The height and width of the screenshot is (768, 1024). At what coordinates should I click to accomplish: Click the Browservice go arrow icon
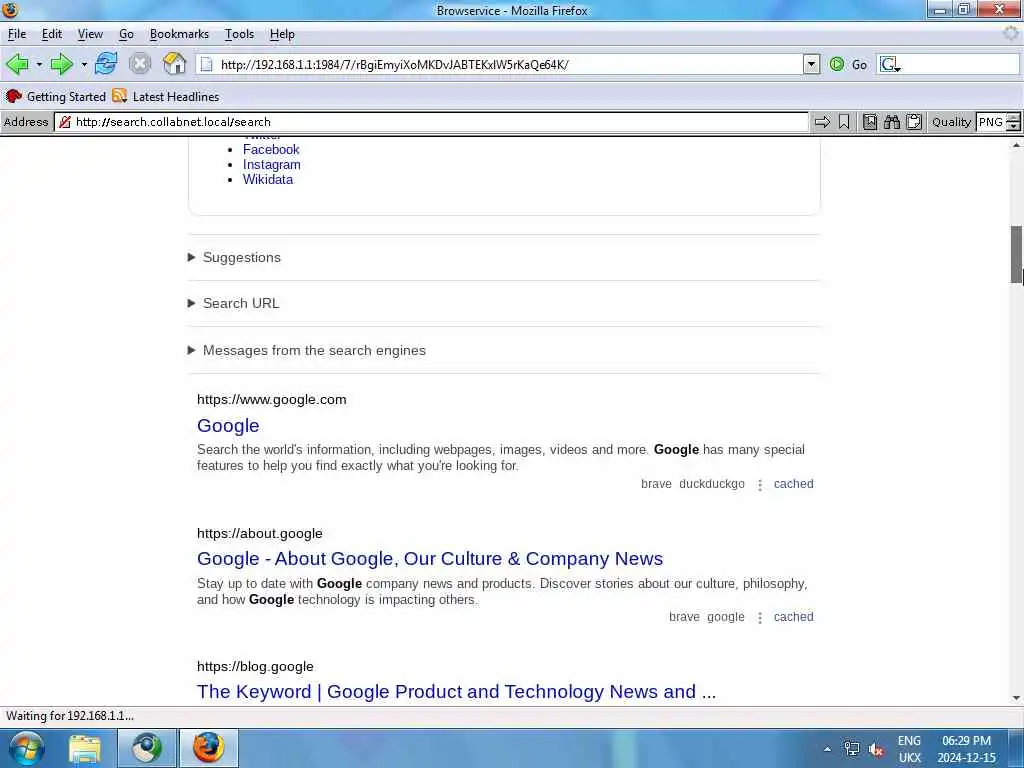coord(822,122)
